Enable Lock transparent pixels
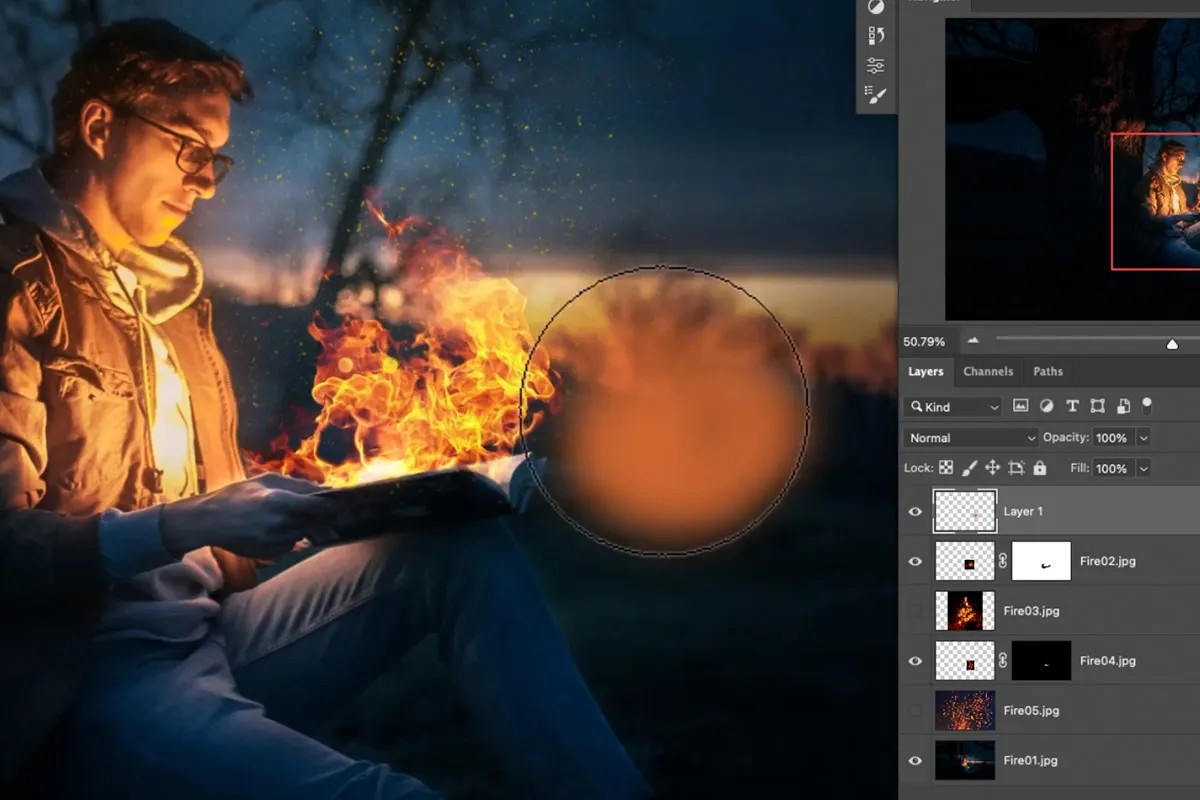 (x=945, y=468)
